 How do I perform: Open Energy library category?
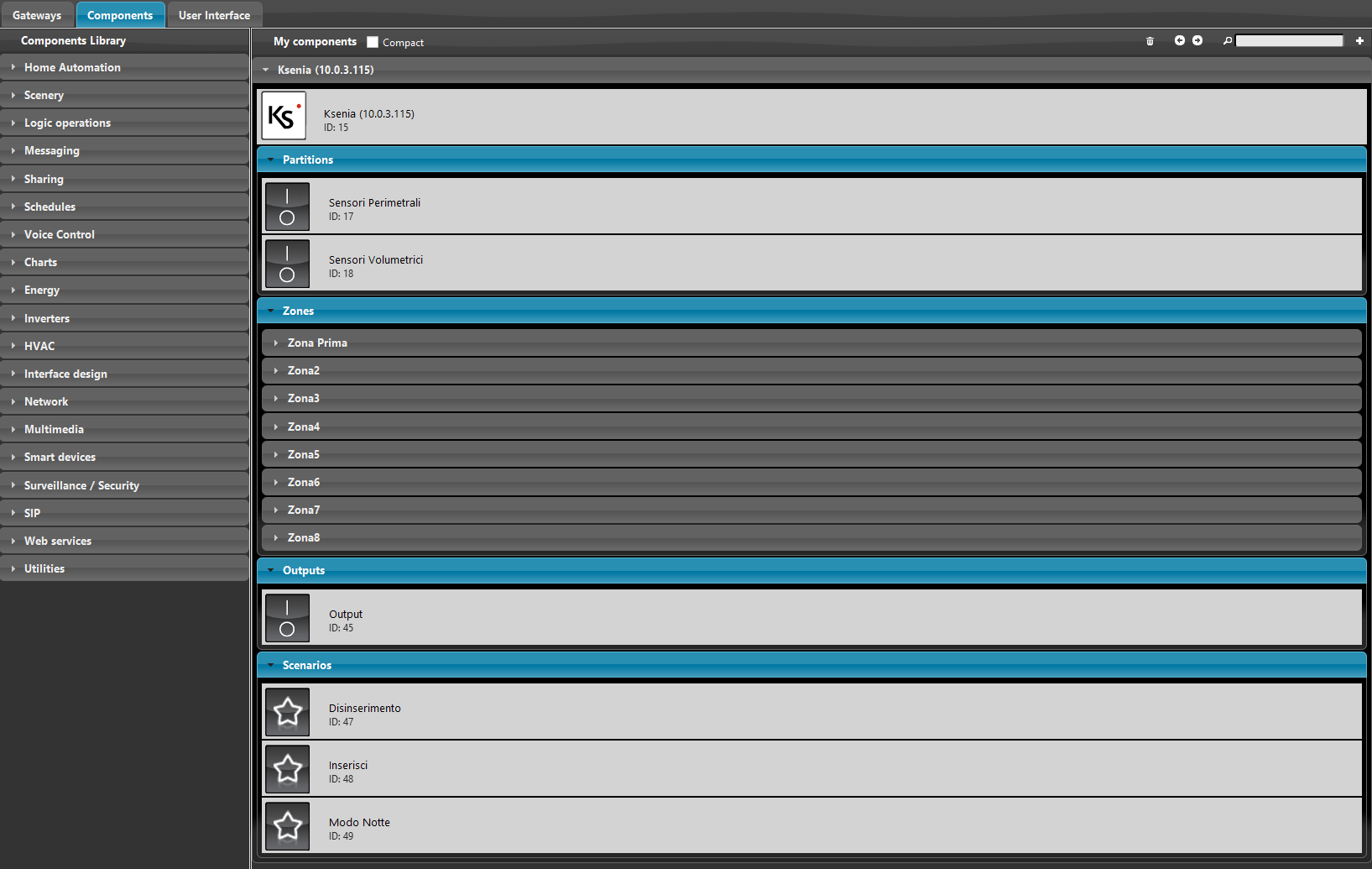pyautogui.click(x=124, y=290)
